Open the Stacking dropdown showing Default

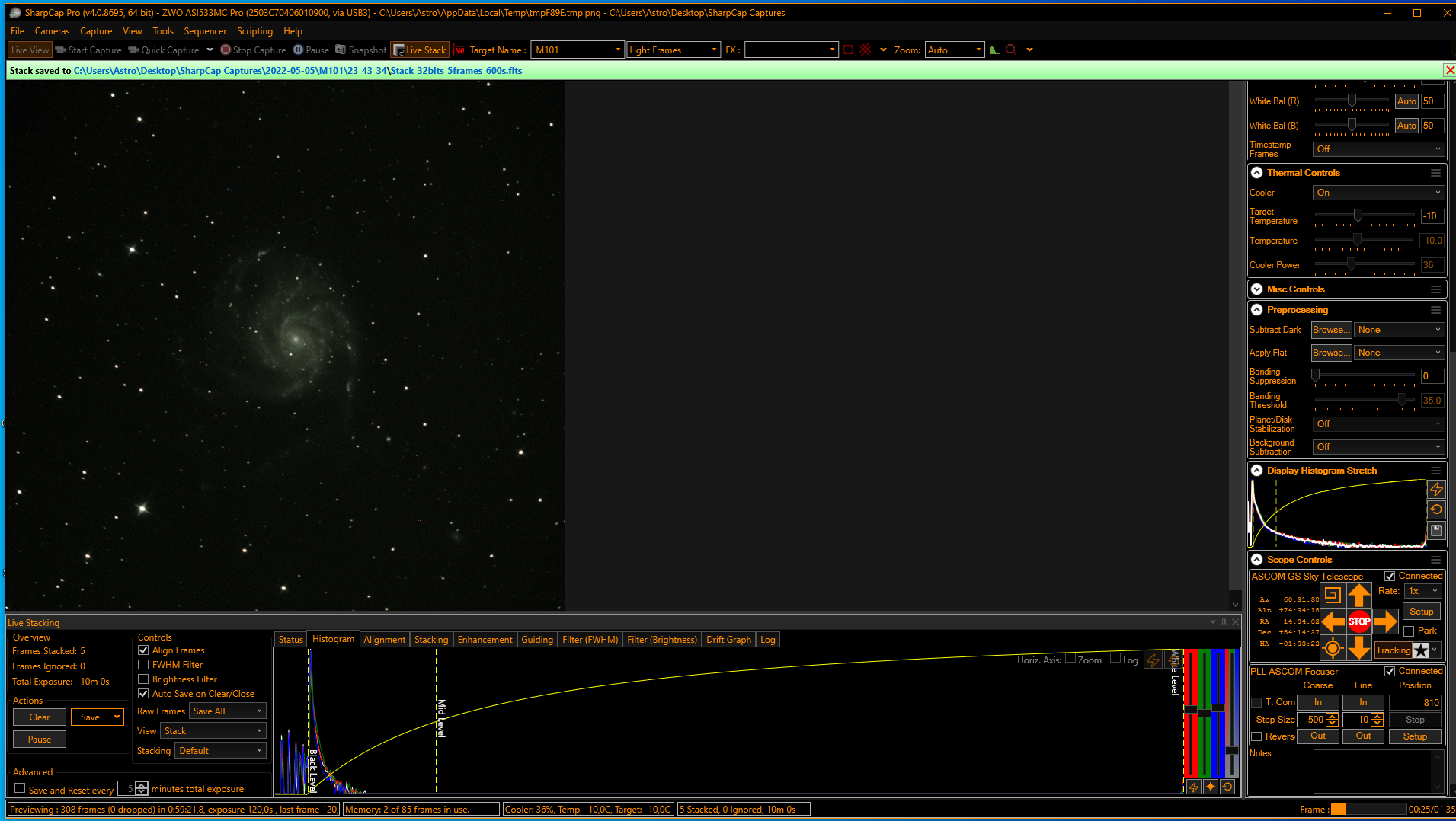(x=220, y=751)
